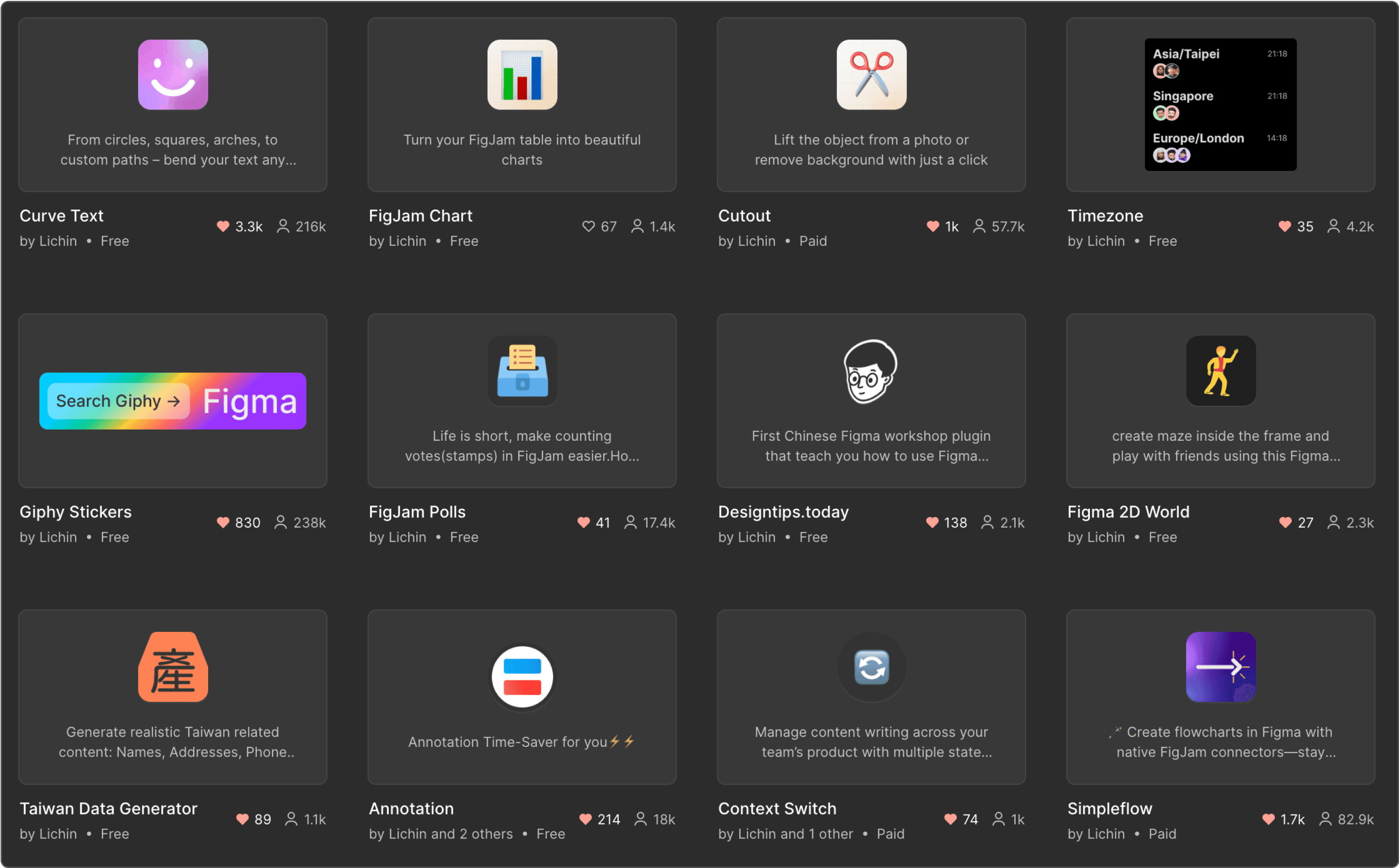Open the orange Taiwan Data Generator icon
Image resolution: width=1399 pixels, height=868 pixels.
173,667
